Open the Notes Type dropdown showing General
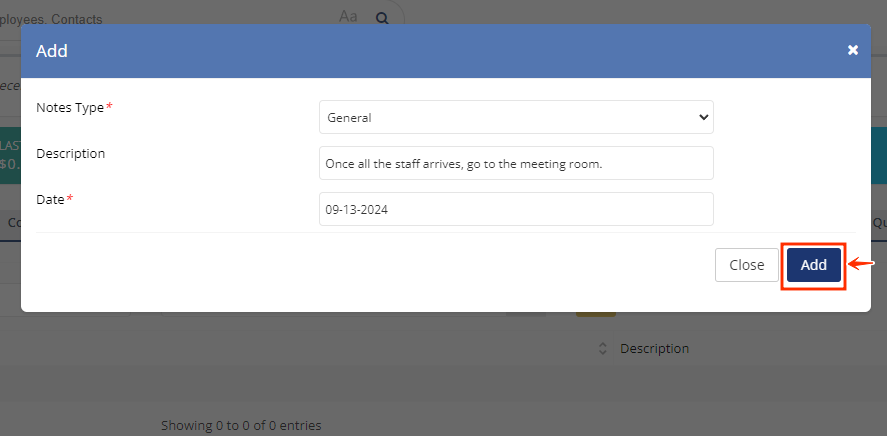 [x=516, y=117]
